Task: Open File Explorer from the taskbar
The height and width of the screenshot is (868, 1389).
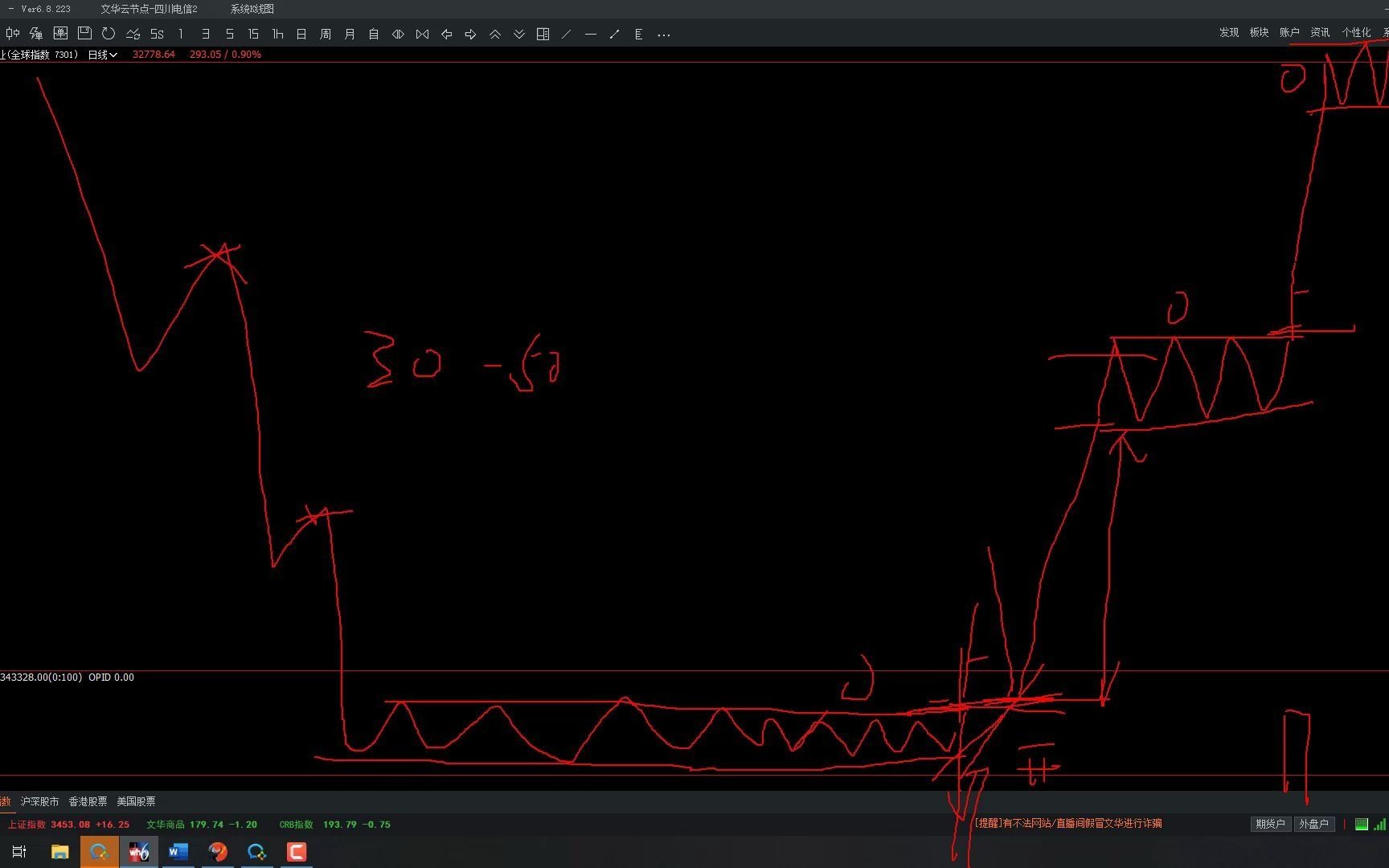Action: tap(59, 852)
